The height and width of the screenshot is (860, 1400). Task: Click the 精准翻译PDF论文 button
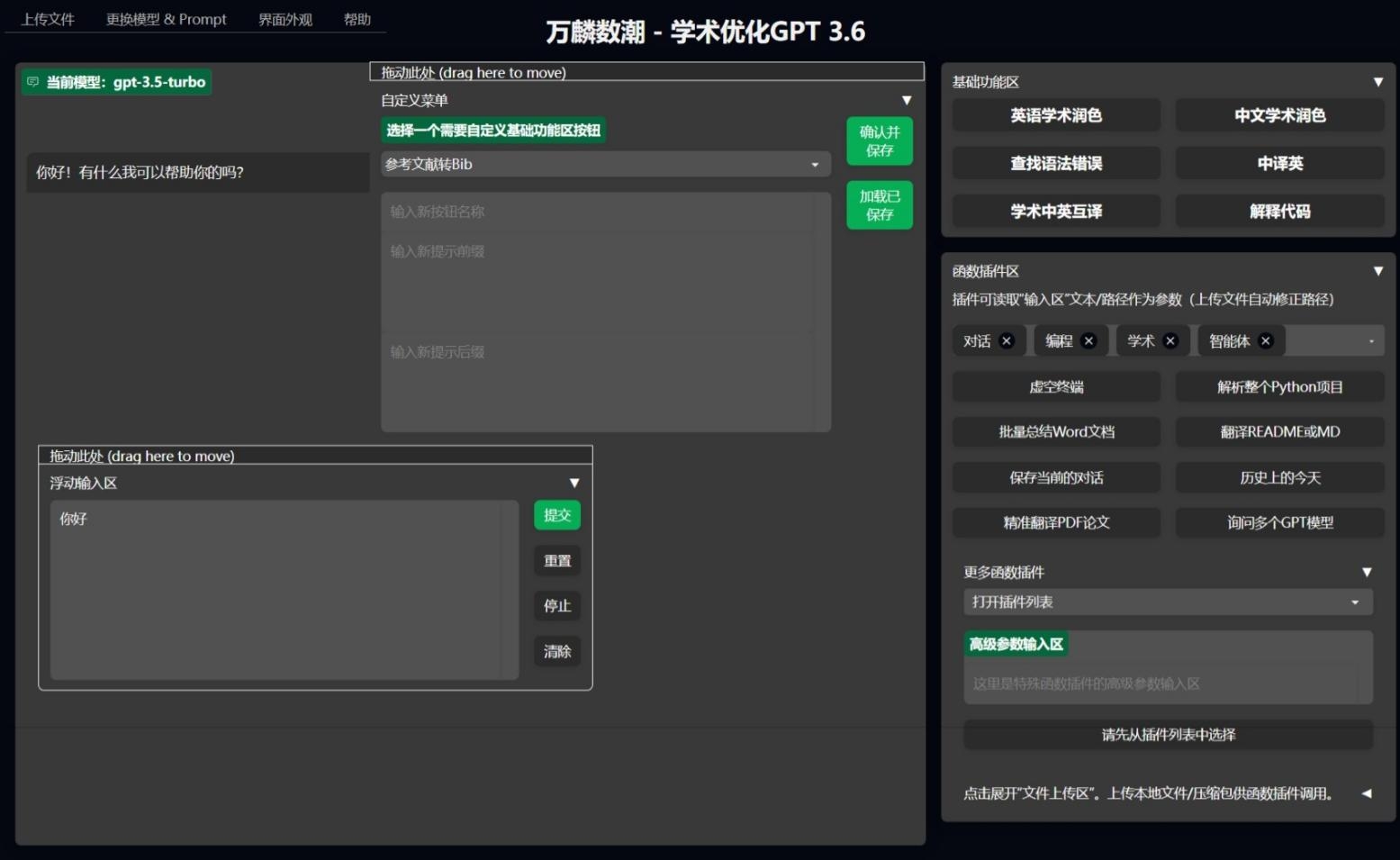[1056, 522]
